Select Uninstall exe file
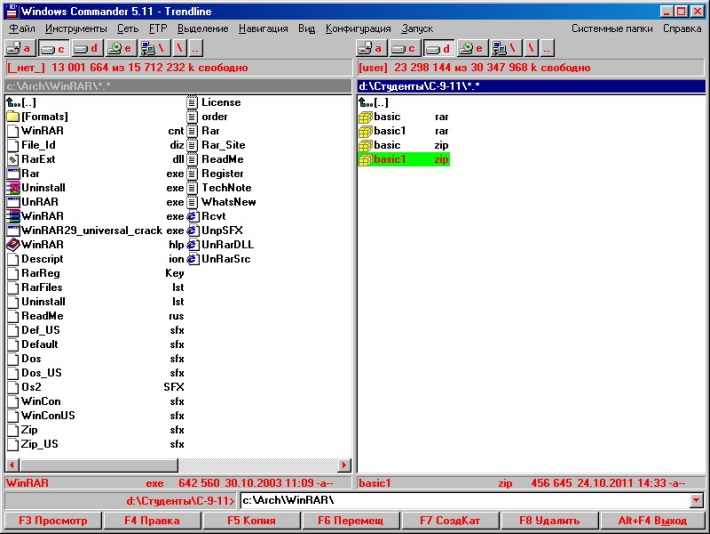This screenshot has height=534, width=710. (96, 188)
